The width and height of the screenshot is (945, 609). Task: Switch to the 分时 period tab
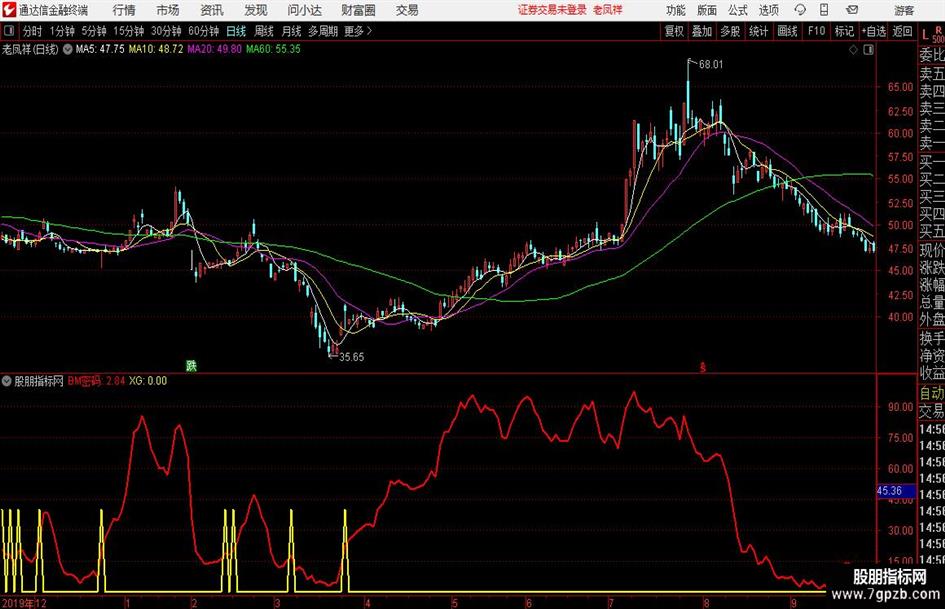33,31
